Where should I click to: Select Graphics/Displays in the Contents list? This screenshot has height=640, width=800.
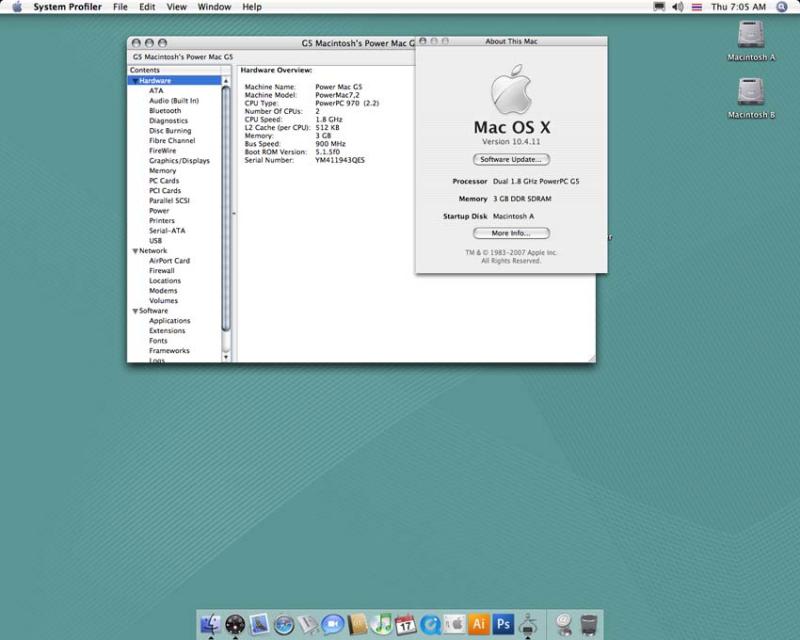point(179,161)
